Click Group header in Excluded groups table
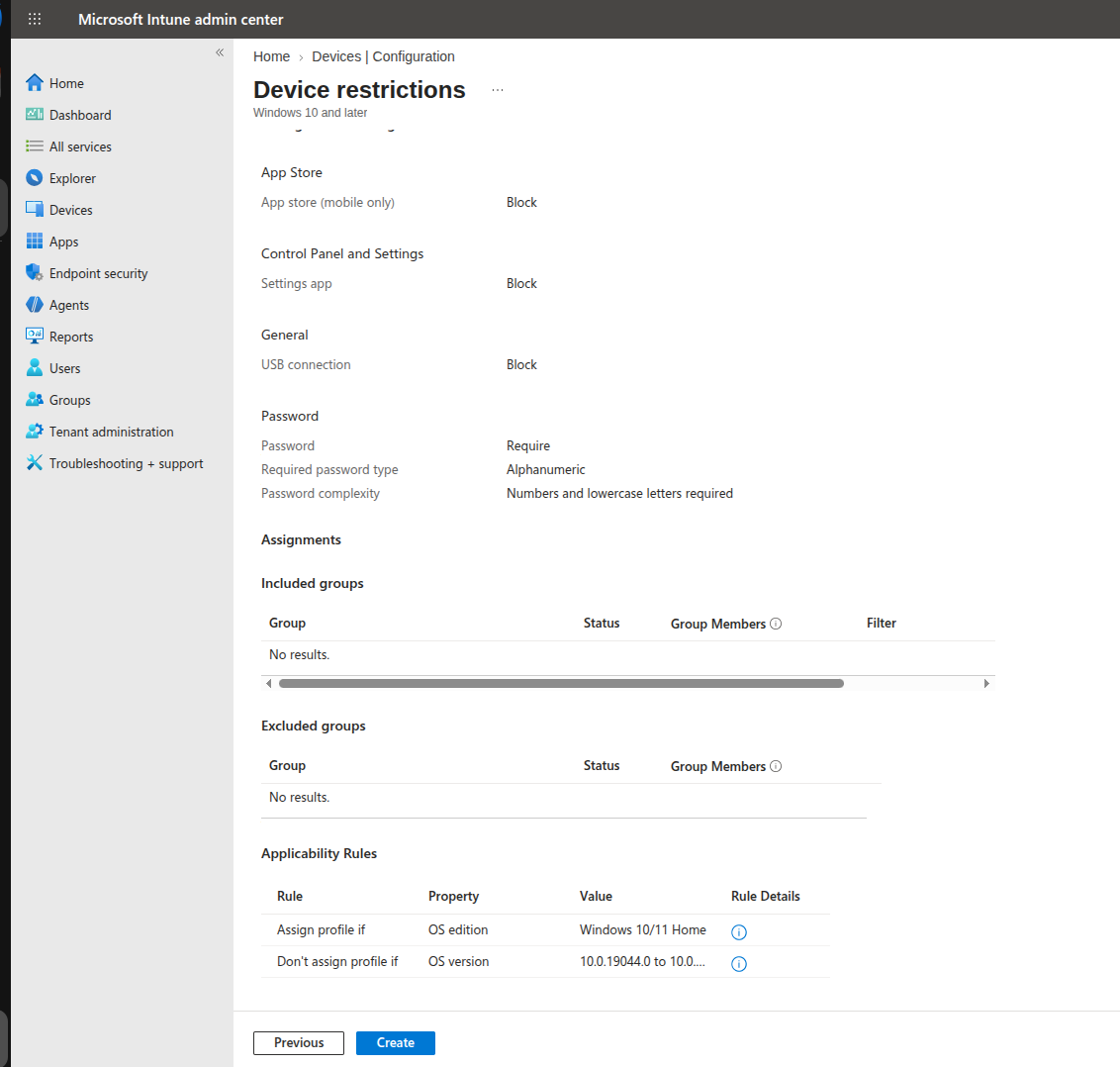The height and width of the screenshot is (1067, 1120). point(287,765)
